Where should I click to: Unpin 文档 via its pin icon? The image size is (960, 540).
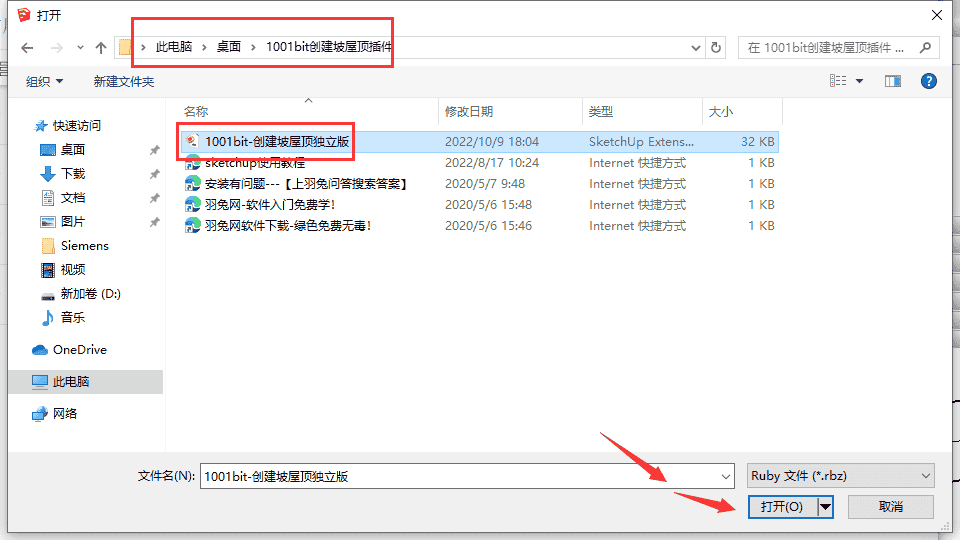point(154,198)
